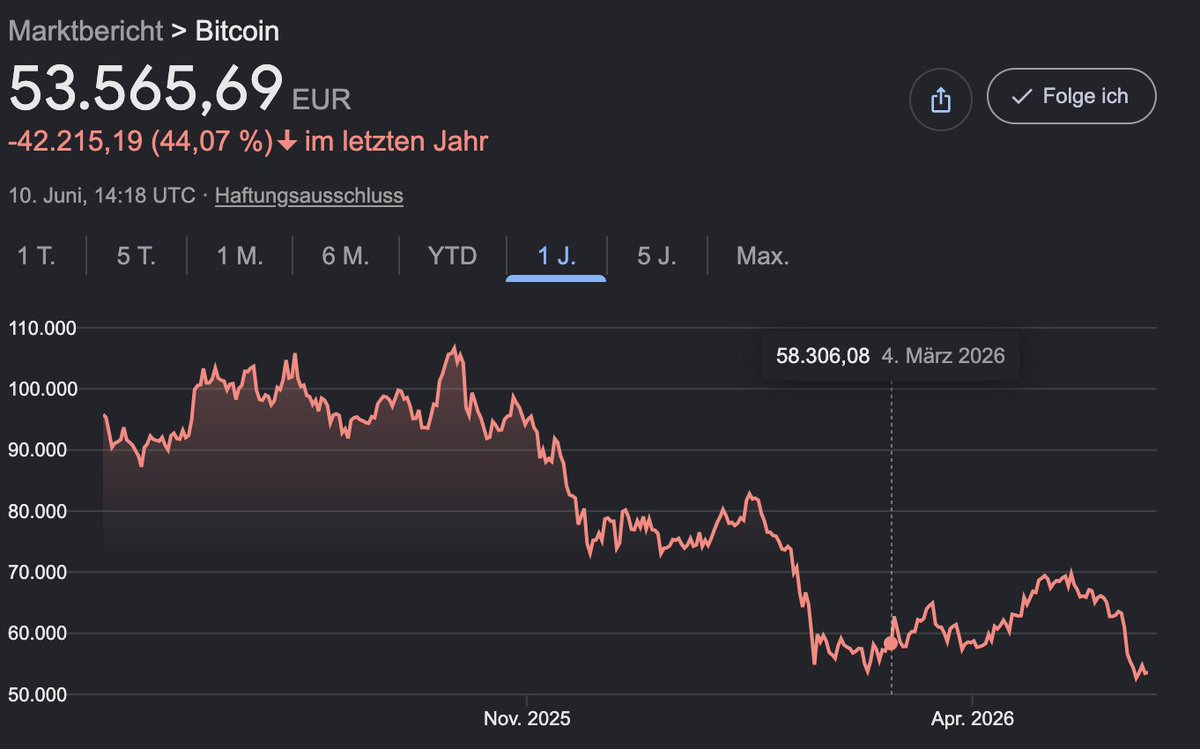Click the checkmark icon in Folge ich
The image size is (1200, 749).
click(1021, 97)
